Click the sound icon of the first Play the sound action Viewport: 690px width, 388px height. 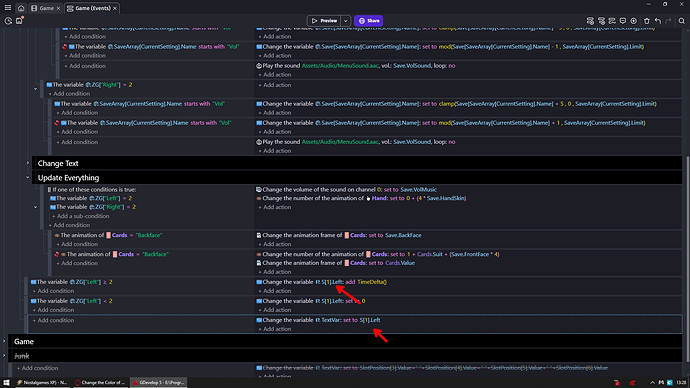coord(259,66)
